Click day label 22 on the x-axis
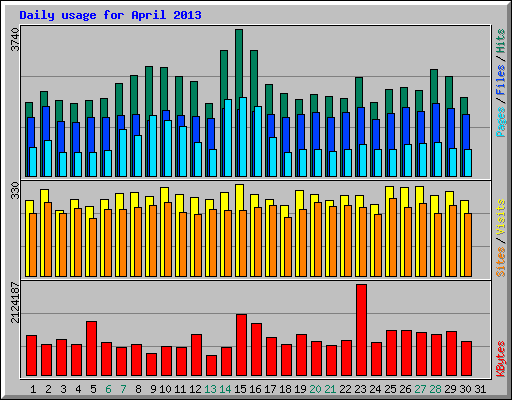 coord(345,389)
